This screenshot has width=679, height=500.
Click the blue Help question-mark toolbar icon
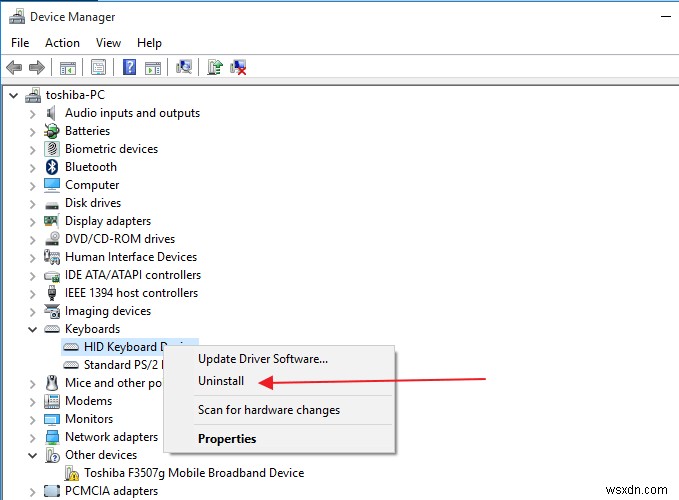(129, 68)
